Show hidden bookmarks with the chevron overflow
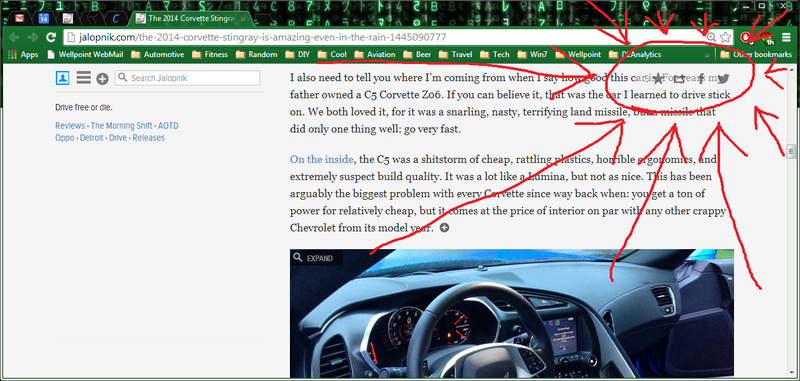The height and width of the screenshot is (381, 800). 707,55
